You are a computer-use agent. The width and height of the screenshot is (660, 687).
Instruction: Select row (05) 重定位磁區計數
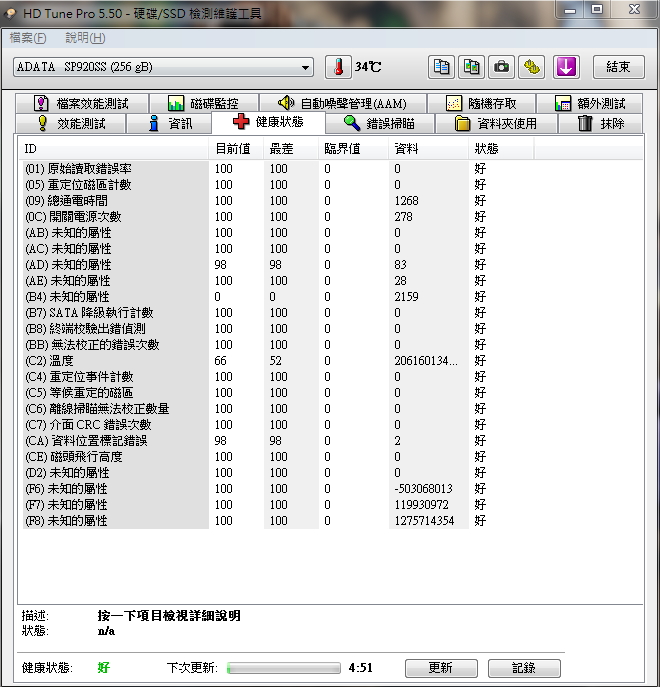pyautogui.click(x=279, y=184)
